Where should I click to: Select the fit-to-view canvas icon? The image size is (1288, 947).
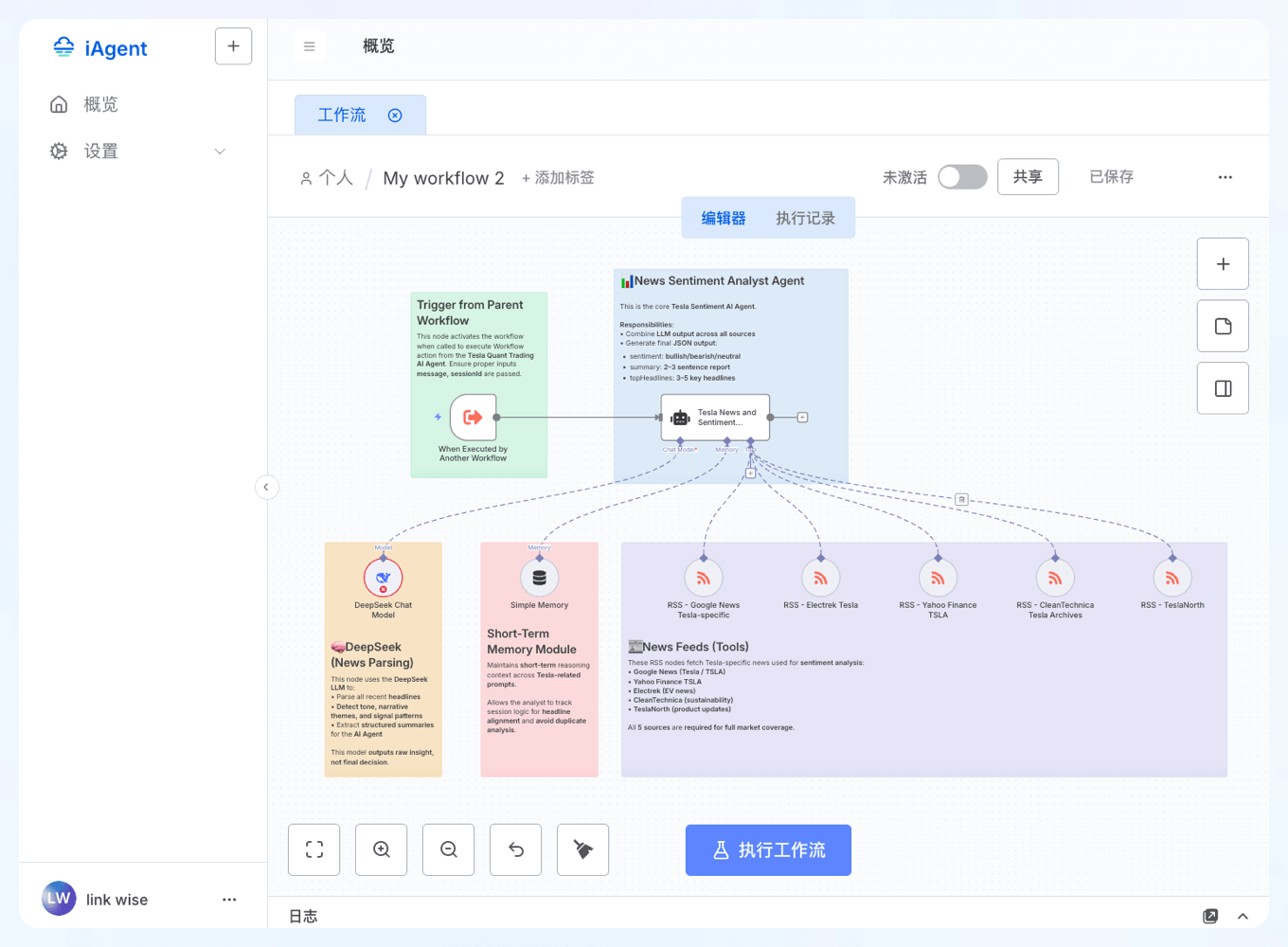coord(313,849)
